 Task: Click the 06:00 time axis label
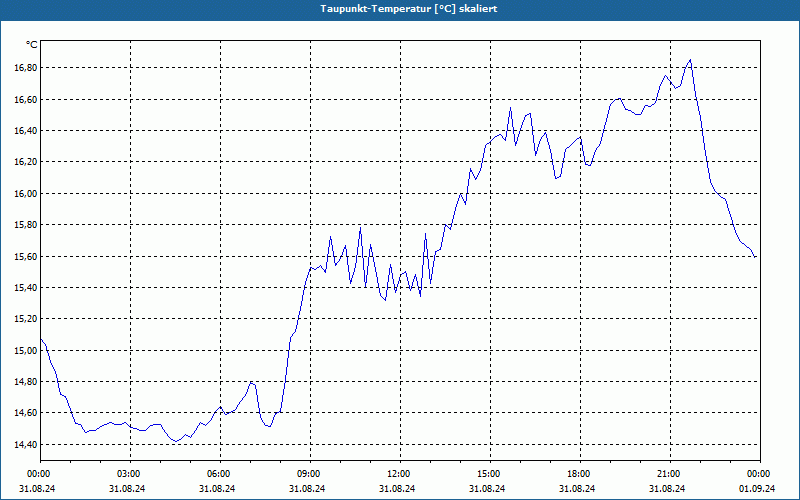[x=217, y=474]
